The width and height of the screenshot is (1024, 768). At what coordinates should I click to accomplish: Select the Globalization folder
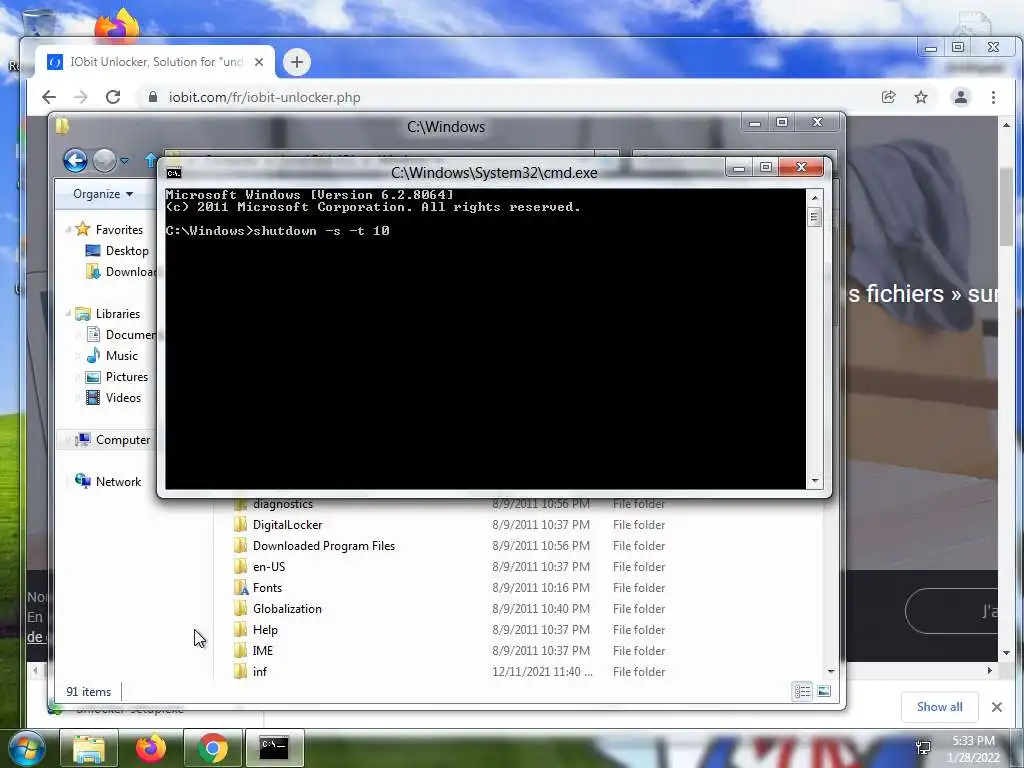tap(287, 609)
